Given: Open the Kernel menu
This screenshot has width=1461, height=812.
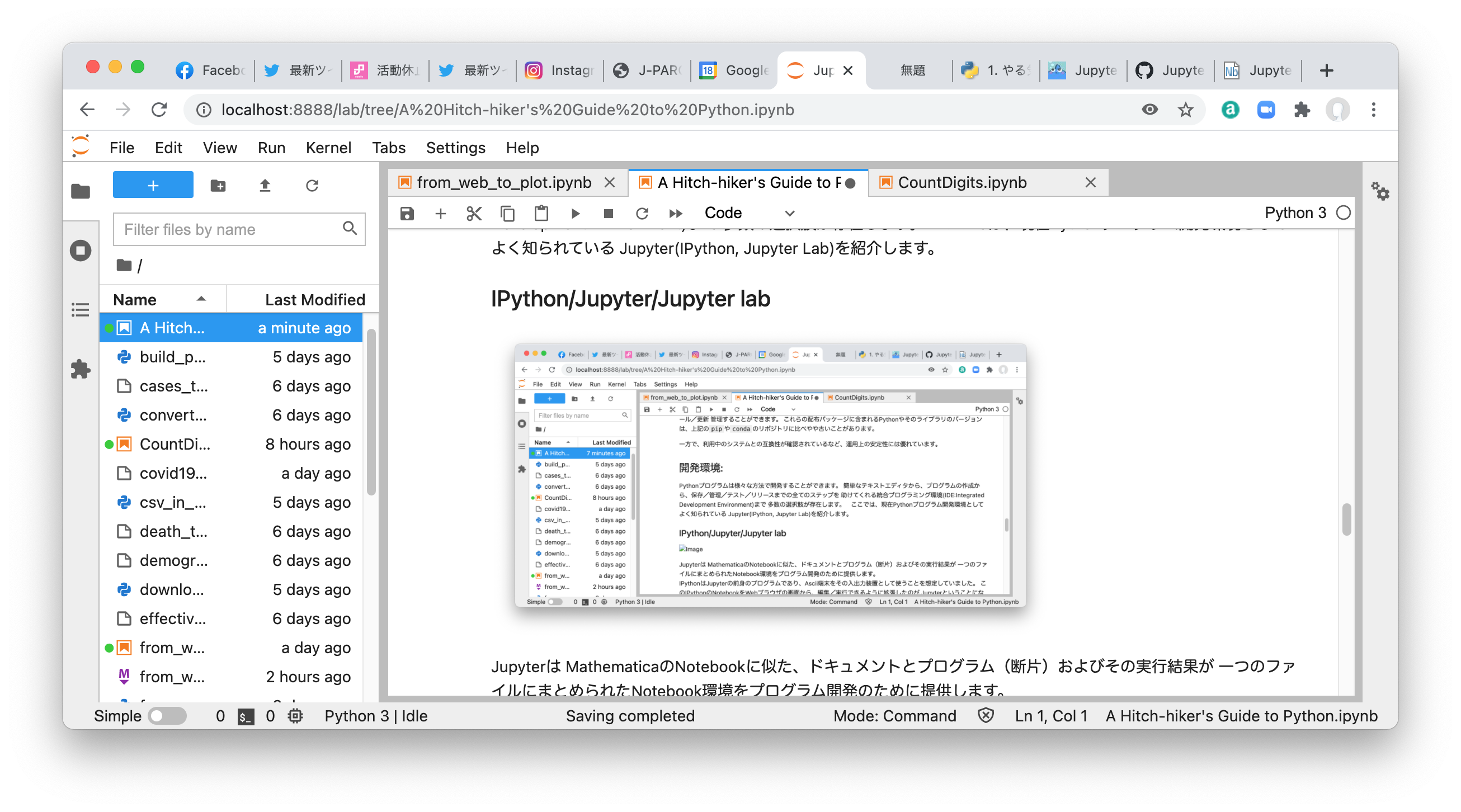Looking at the screenshot, I should click(328, 148).
